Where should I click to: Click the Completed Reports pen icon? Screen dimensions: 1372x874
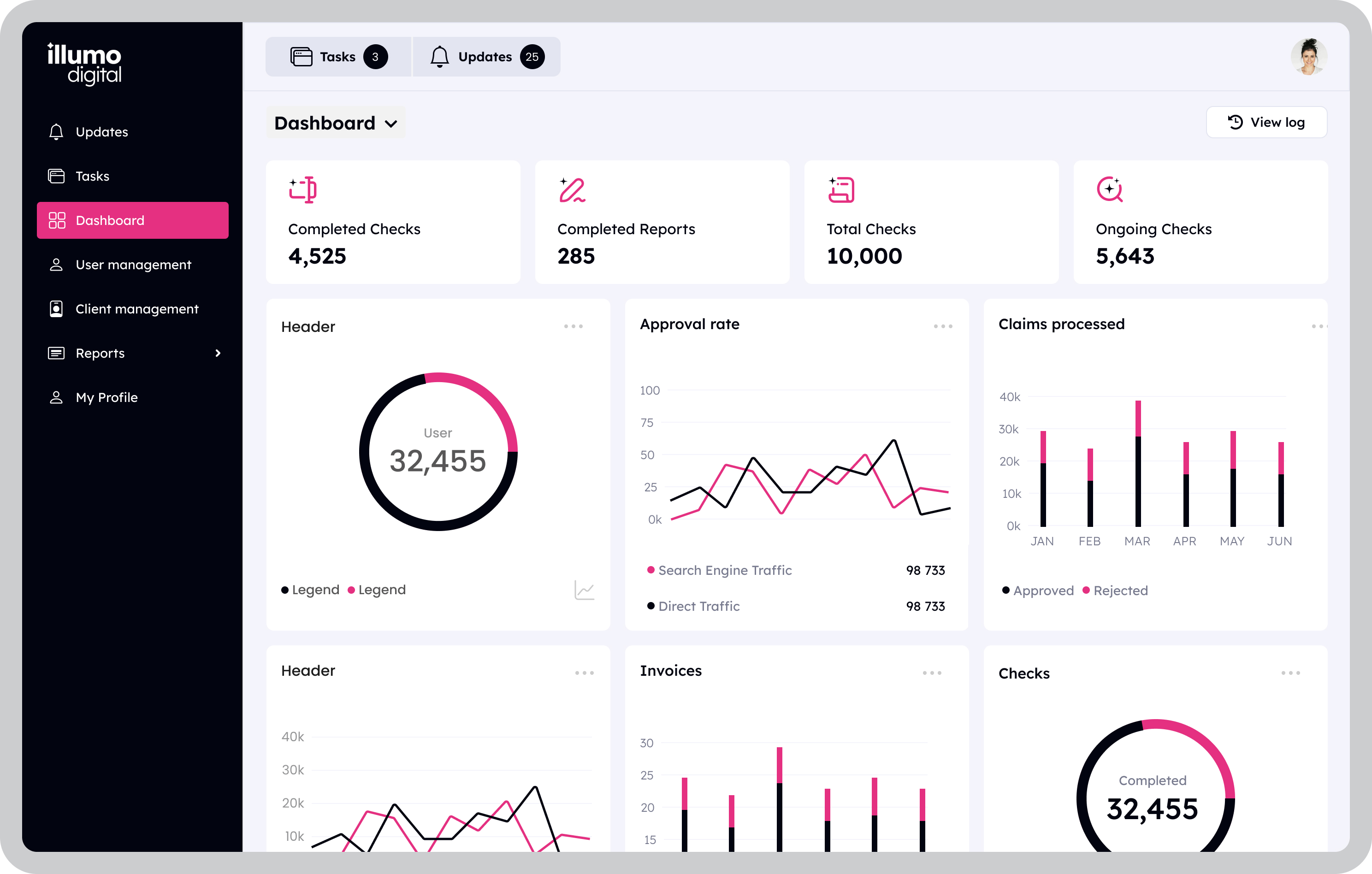click(572, 190)
